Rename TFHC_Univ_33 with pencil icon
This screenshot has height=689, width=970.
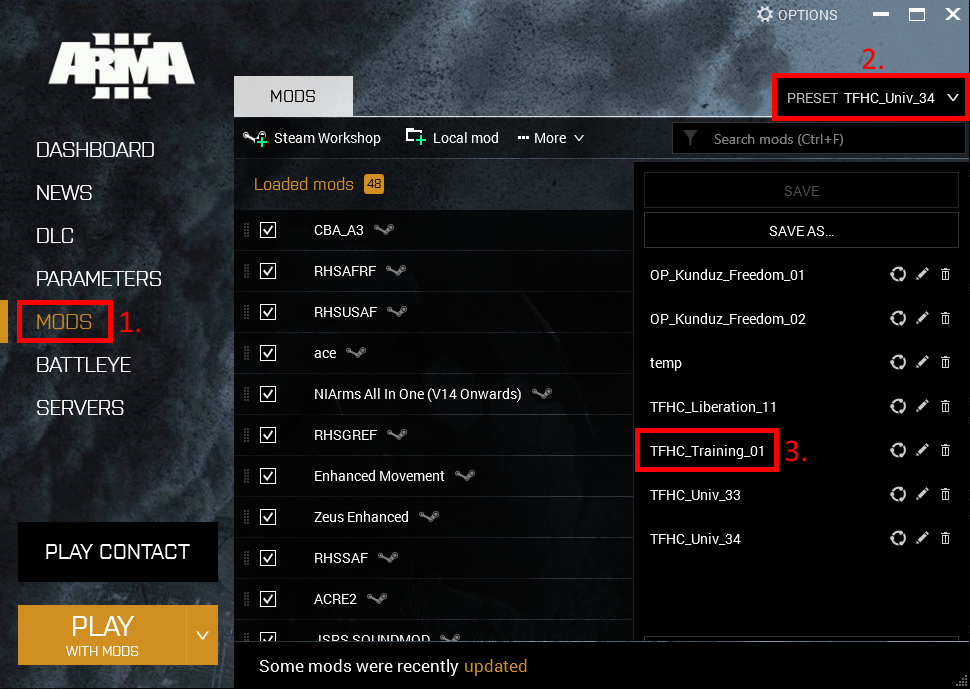(x=922, y=494)
